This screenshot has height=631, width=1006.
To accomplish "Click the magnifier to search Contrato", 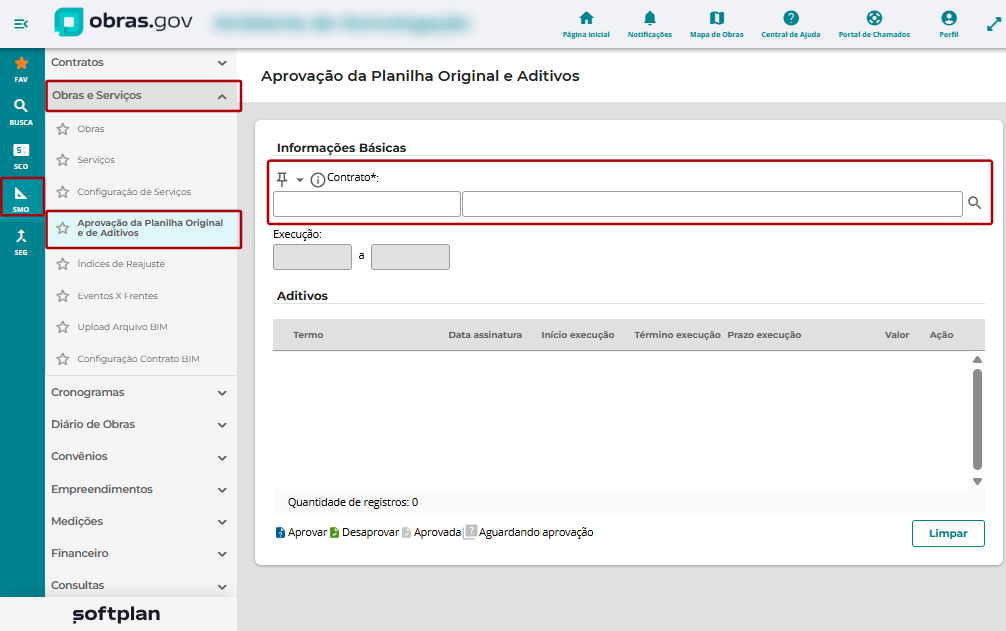I will pos(974,203).
